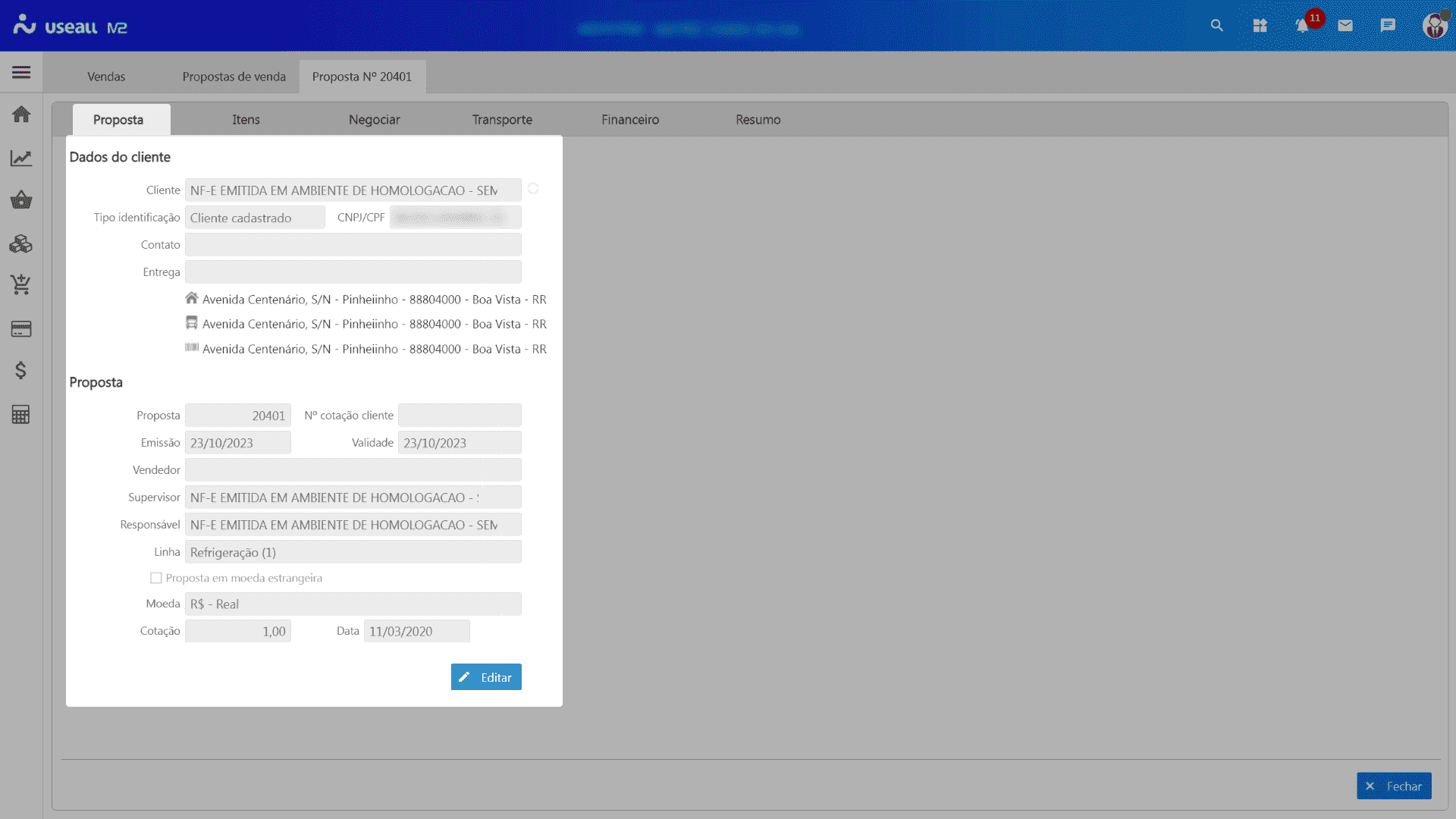
Task: Click the shopping basket sidebar icon
Action: coord(21,200)
